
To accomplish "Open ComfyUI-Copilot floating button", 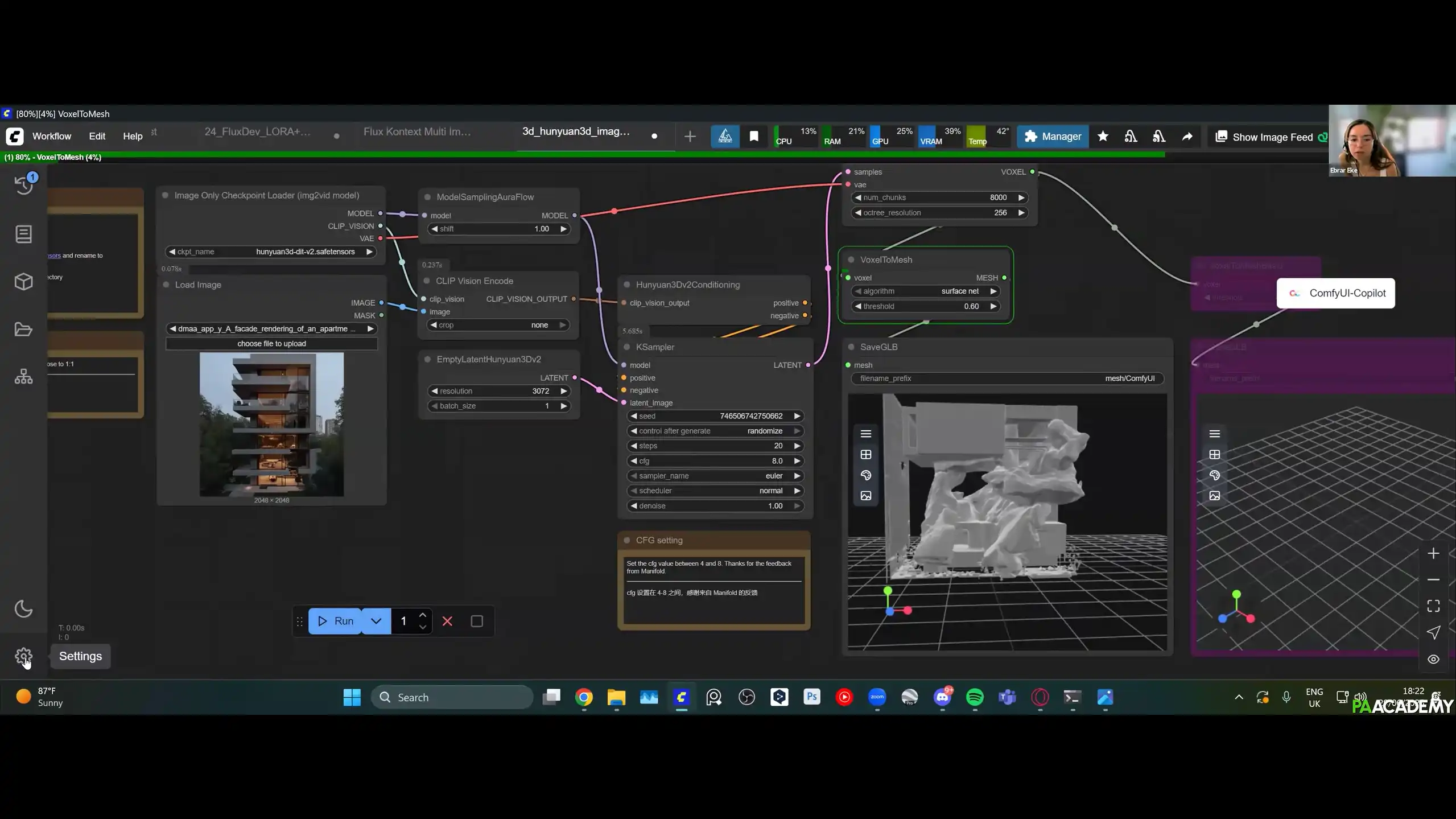I will click(1335, 293).
